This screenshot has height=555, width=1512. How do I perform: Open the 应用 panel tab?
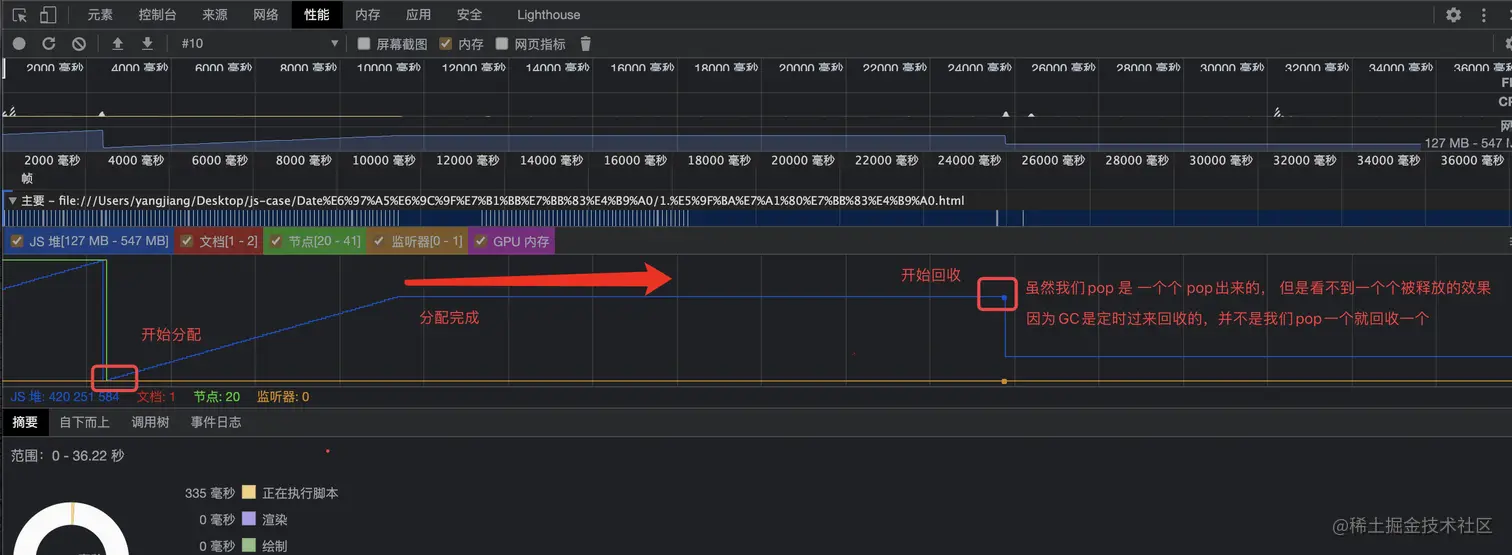[x=419, y=15]
